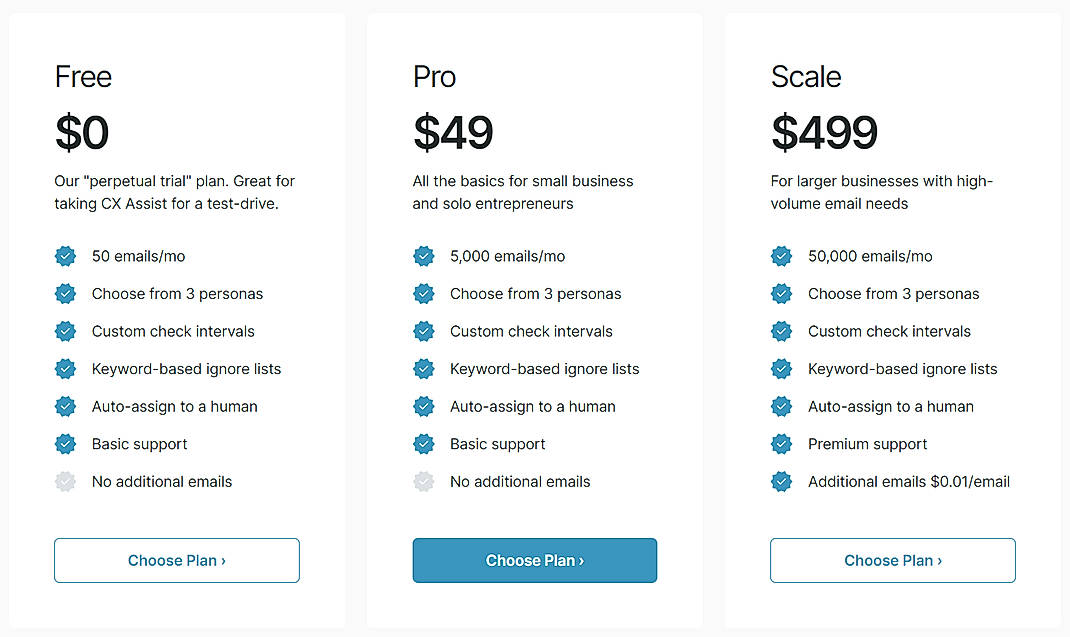Image resolution: width=1070 pixels, height=637 pixels.
Task: Click Choose Plan under the Scale plan
Action: click(892, 560)
